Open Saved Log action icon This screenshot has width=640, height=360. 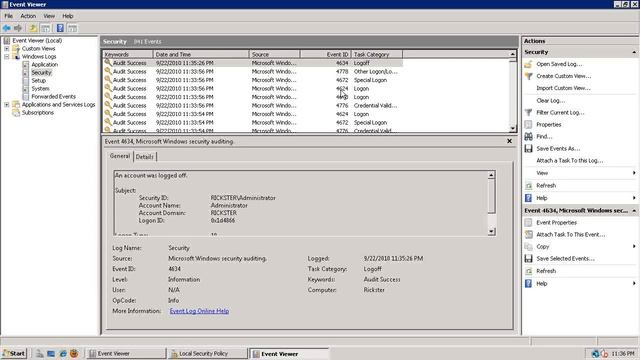tap(528, 64)
